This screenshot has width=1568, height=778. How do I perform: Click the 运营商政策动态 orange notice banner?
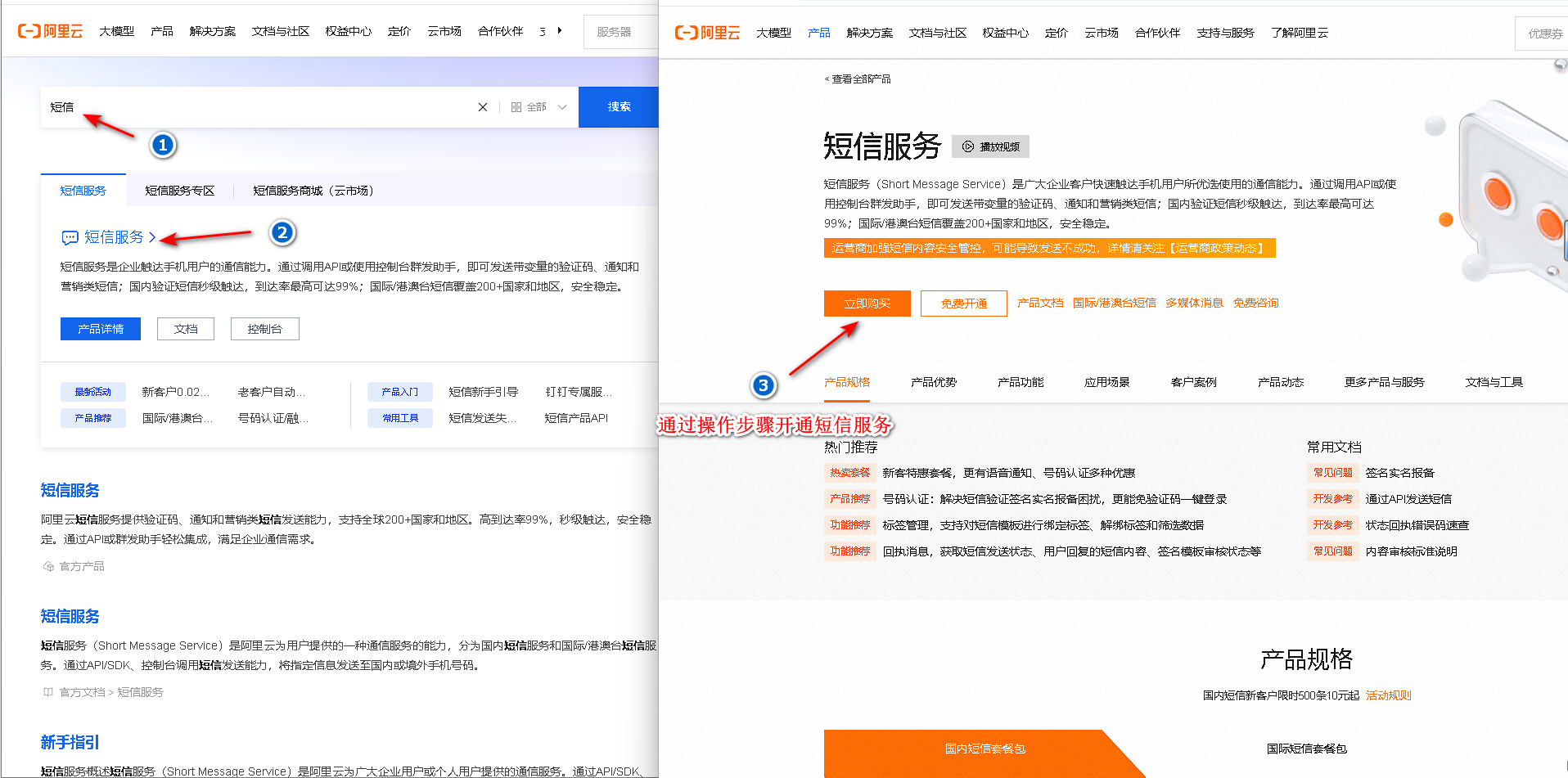[x=1048, y=248]
